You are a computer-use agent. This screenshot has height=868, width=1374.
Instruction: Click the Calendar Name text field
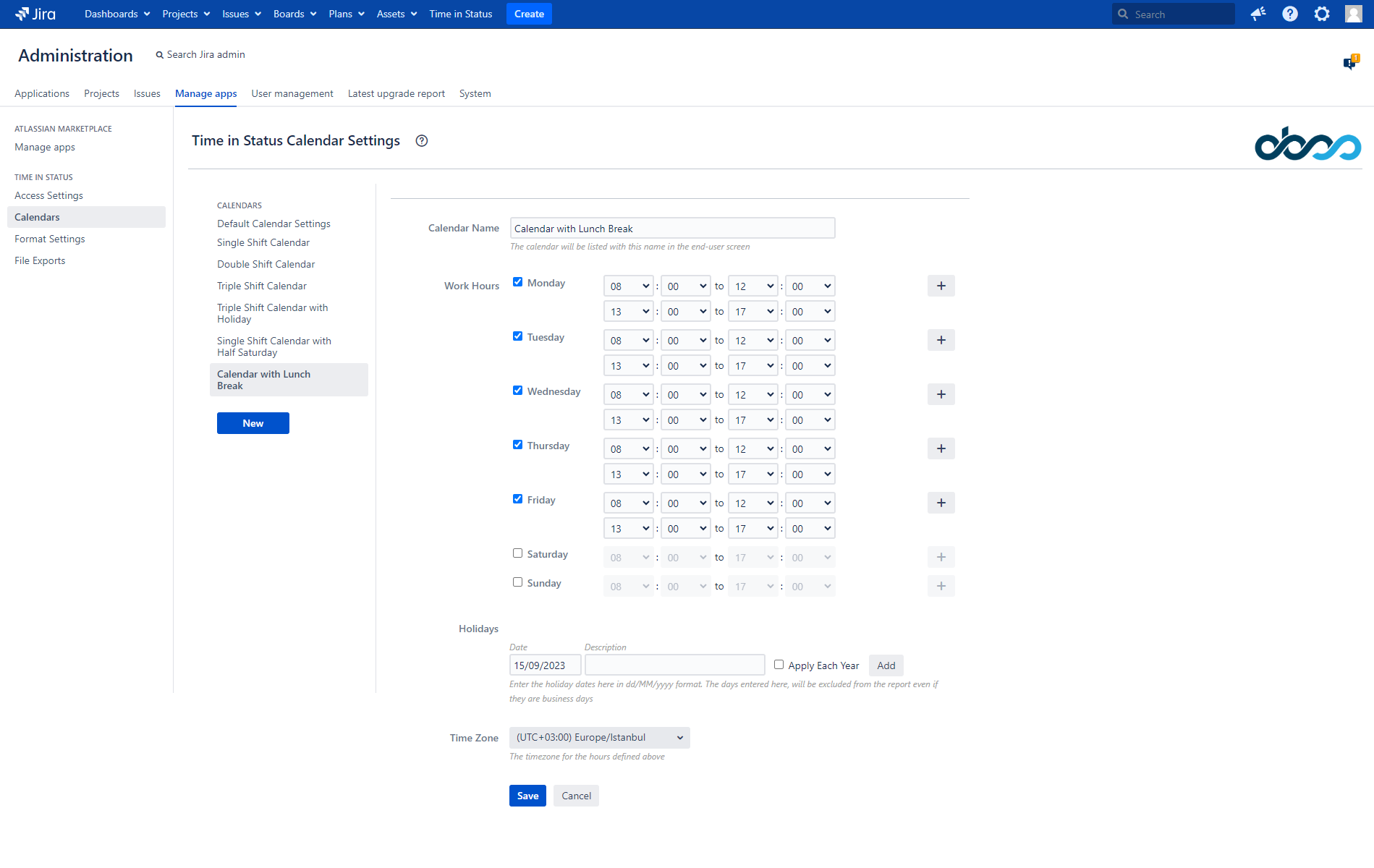coord(672,229)
